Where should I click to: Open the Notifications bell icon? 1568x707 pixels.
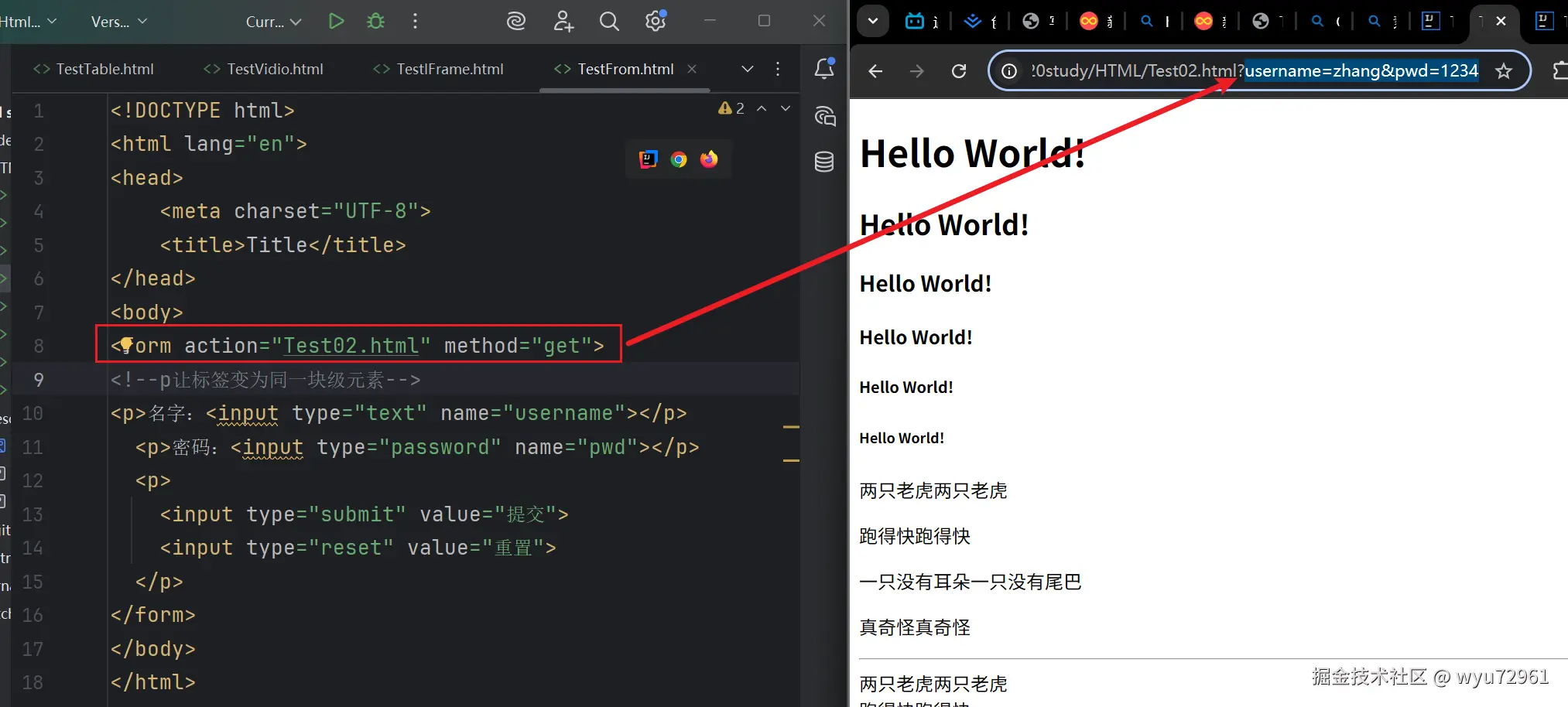[824, 69]
